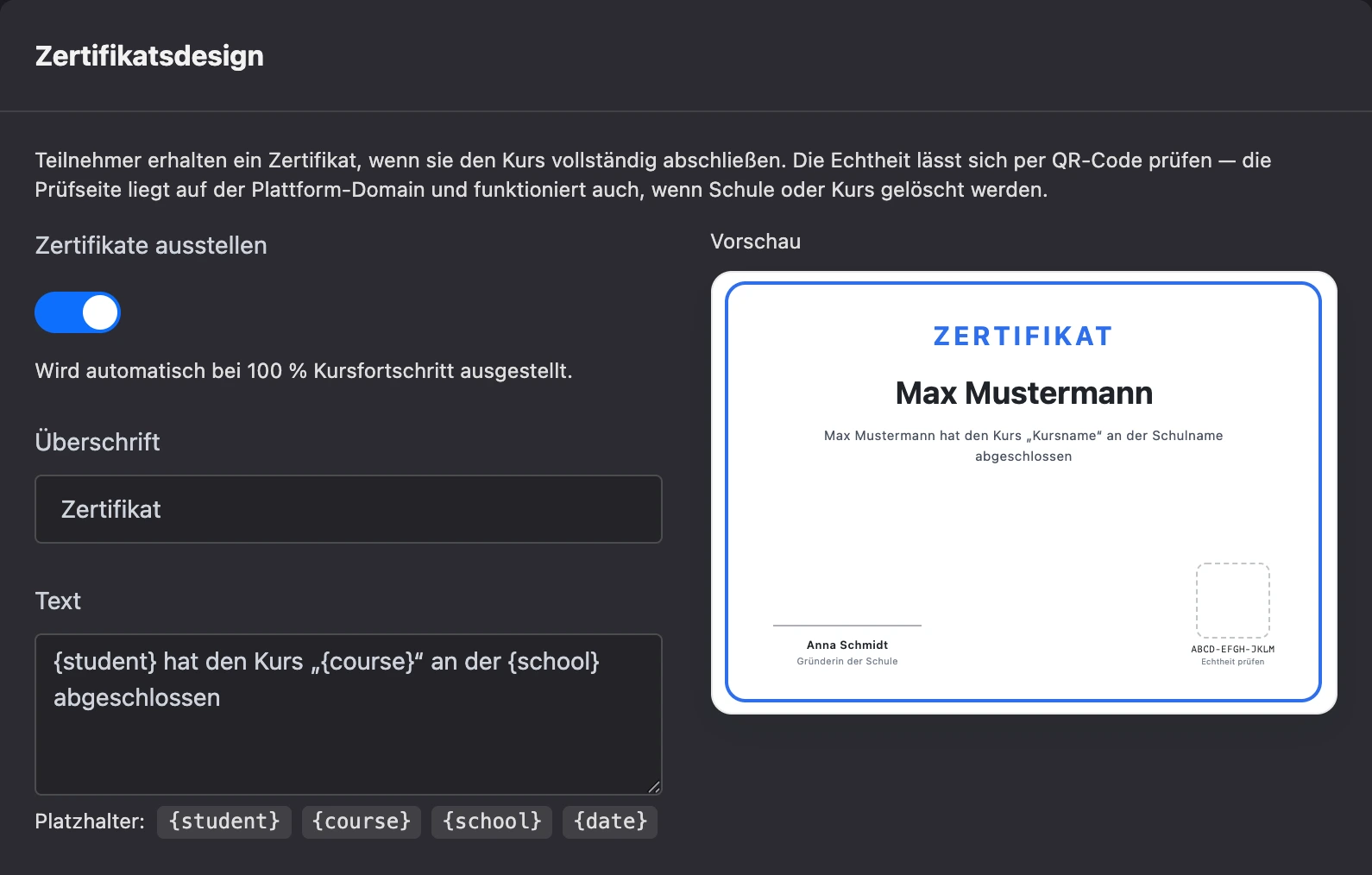Focus the certificate Text textarea

click(x=349, y=714)
